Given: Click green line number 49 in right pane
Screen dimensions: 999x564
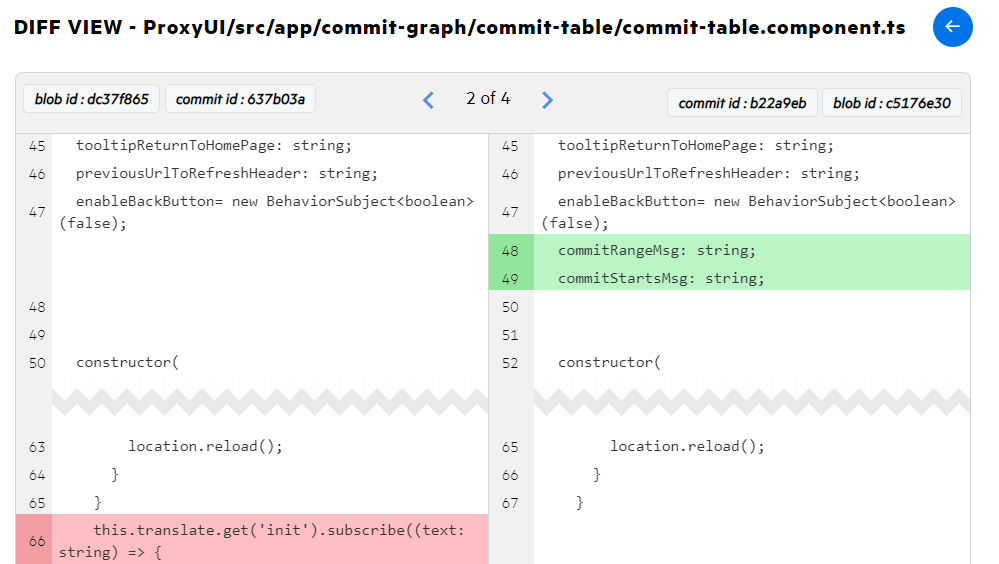Looking at the screenshot, I should [510, 278].
